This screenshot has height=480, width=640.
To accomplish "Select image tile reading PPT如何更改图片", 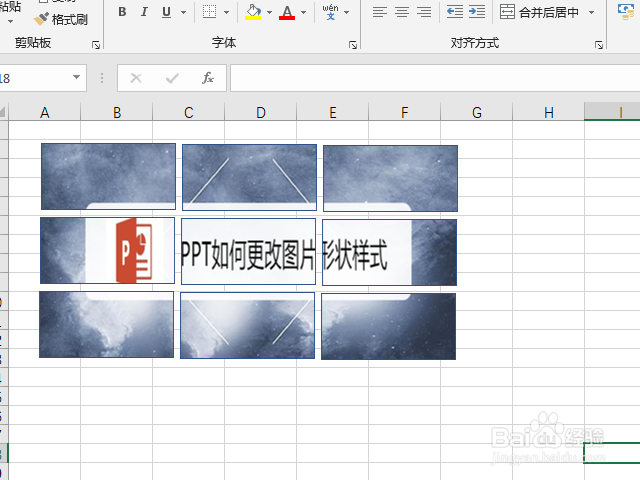I will [249, 251].
